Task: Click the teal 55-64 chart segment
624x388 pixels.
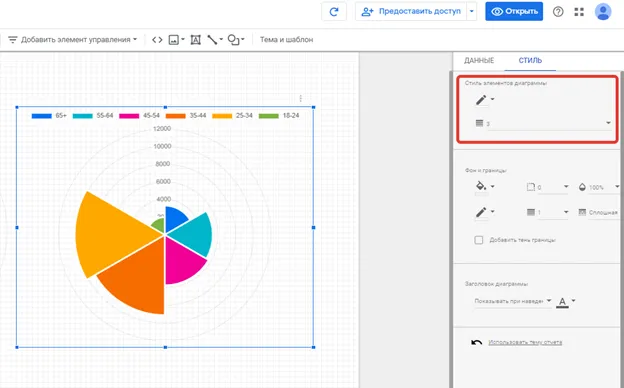Action: [193, 236]
